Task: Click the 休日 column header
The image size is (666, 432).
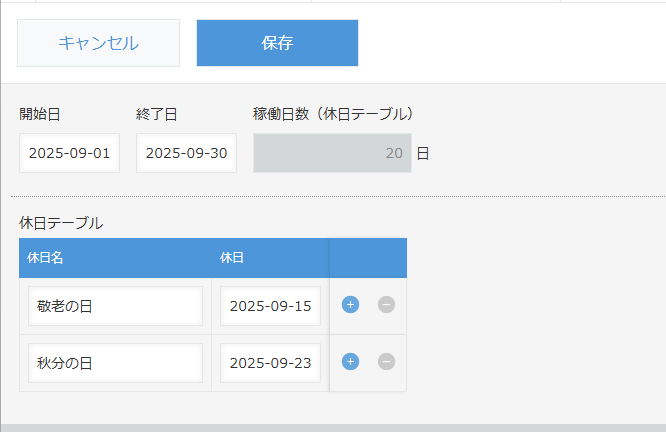Action: [x=231, y=257]
